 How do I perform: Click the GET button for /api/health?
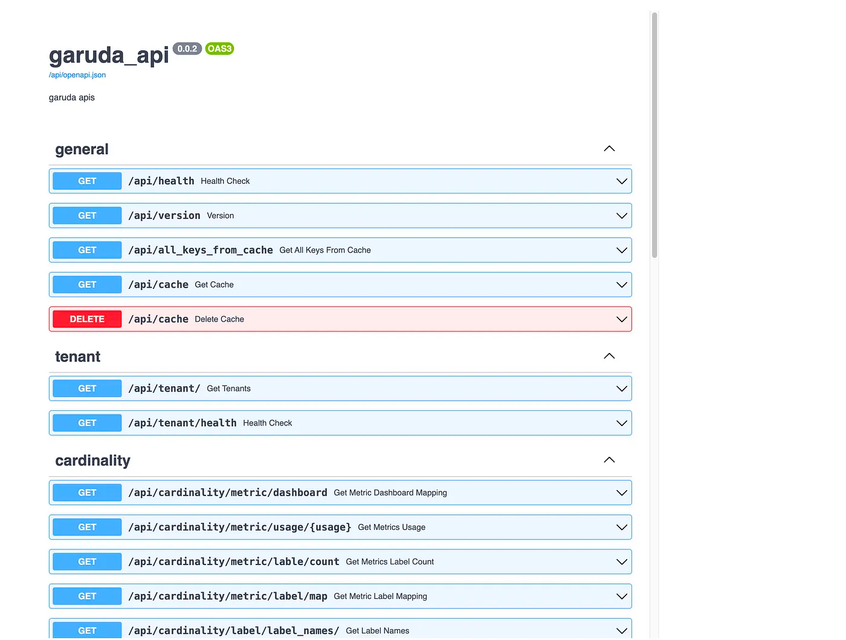tap(87, 181)
